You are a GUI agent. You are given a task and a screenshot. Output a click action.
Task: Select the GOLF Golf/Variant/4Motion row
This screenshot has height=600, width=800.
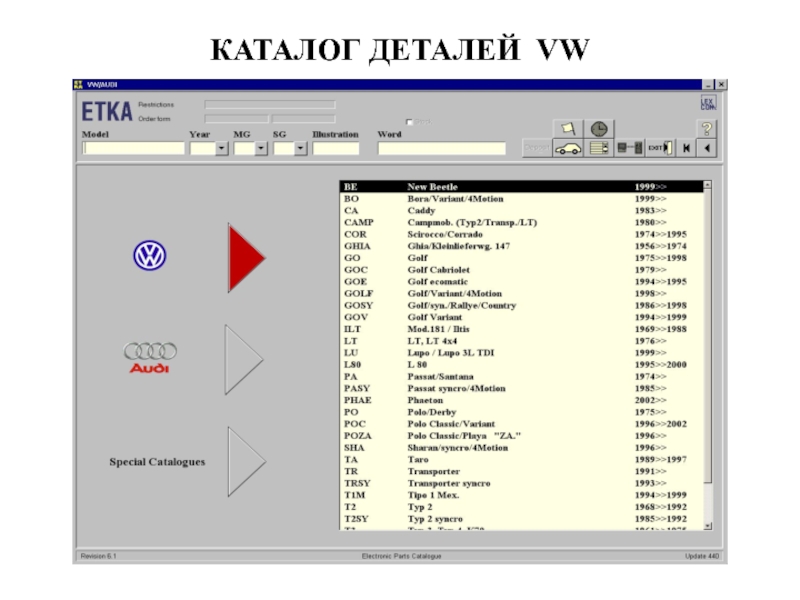(x=521, y=293)
